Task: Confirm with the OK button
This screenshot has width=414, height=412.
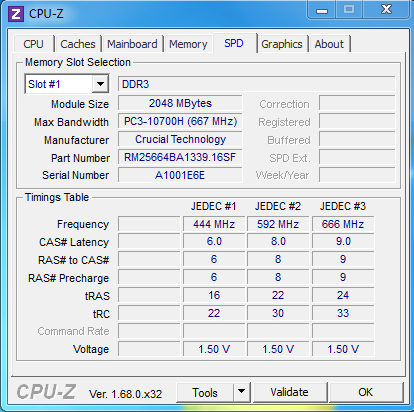Action: pos(366,392)
